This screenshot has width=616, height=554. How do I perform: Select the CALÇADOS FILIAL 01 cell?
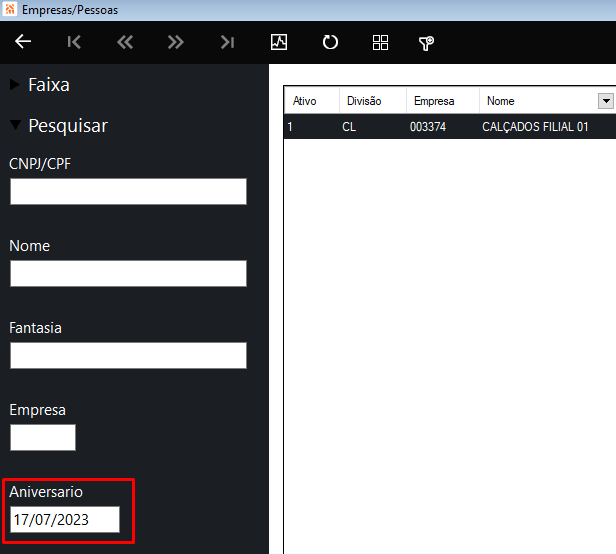(535, 127)
